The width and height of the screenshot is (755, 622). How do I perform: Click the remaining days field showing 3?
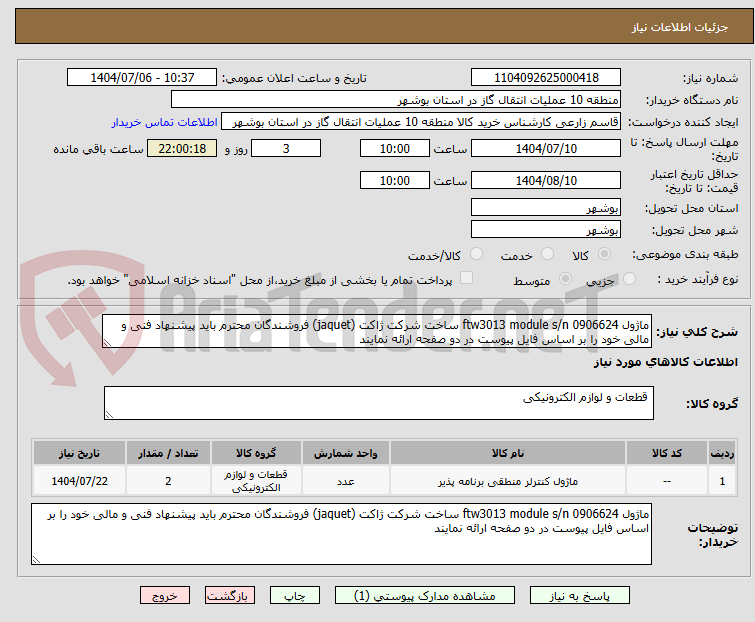(x=286, y=148)
